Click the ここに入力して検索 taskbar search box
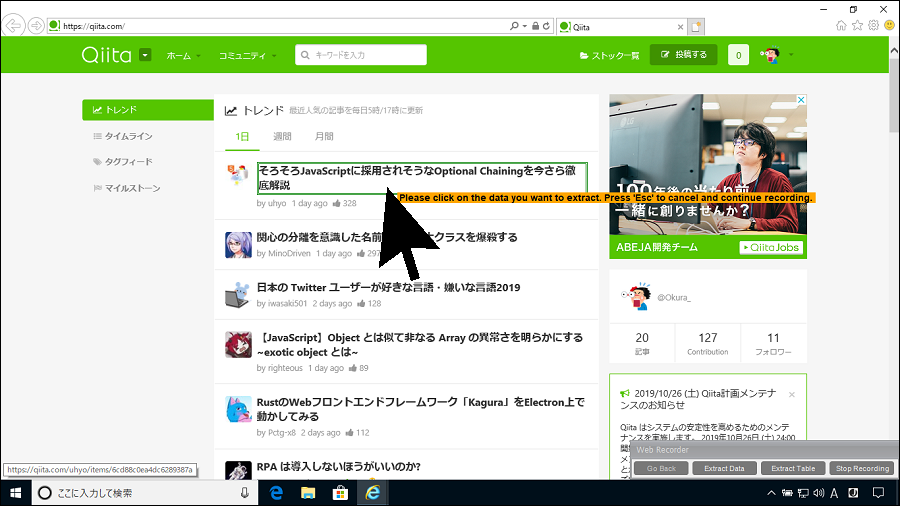The height and width of the screenshot is (506, 900). pos(144,493)
